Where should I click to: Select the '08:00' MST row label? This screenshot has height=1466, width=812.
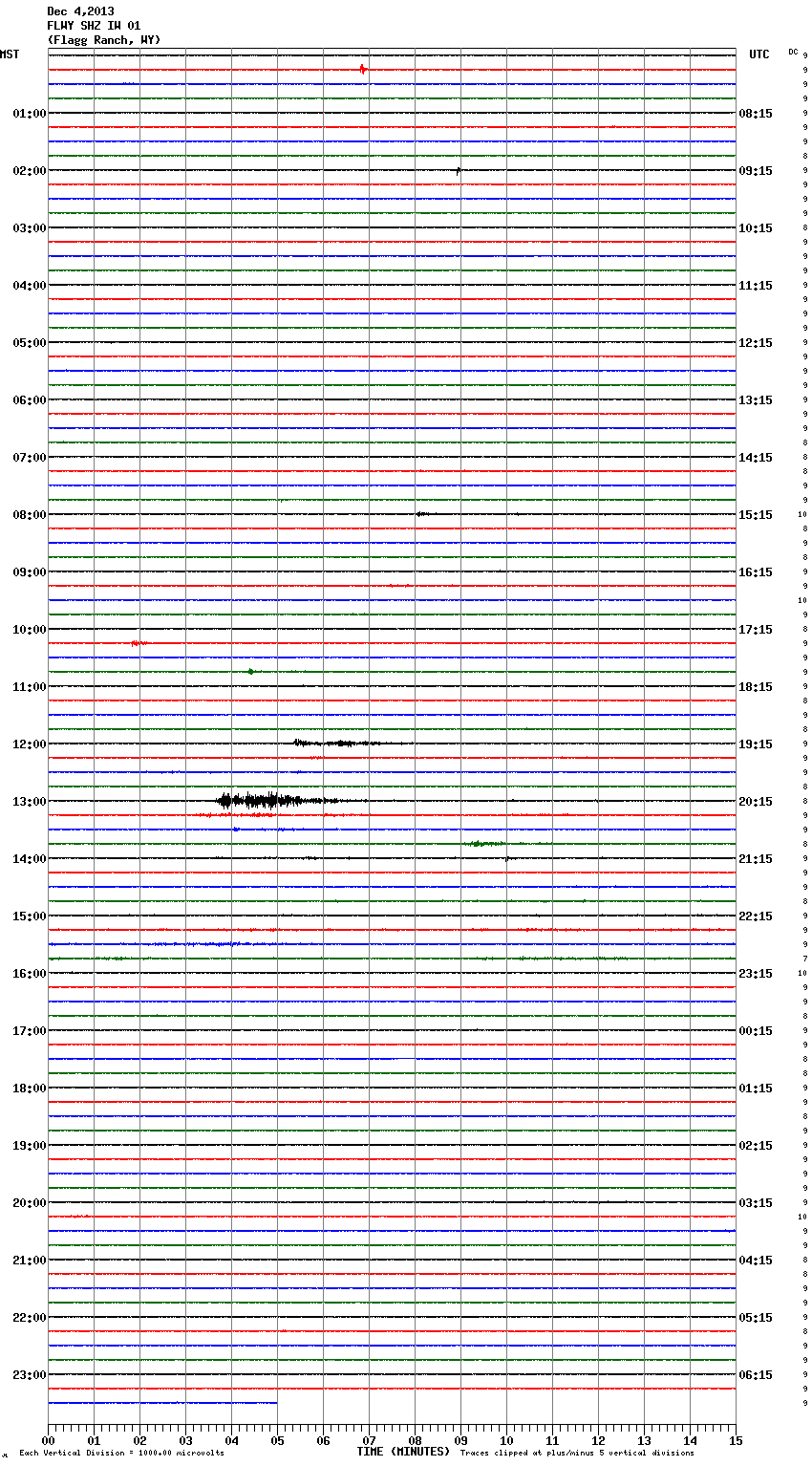(30, 515)
